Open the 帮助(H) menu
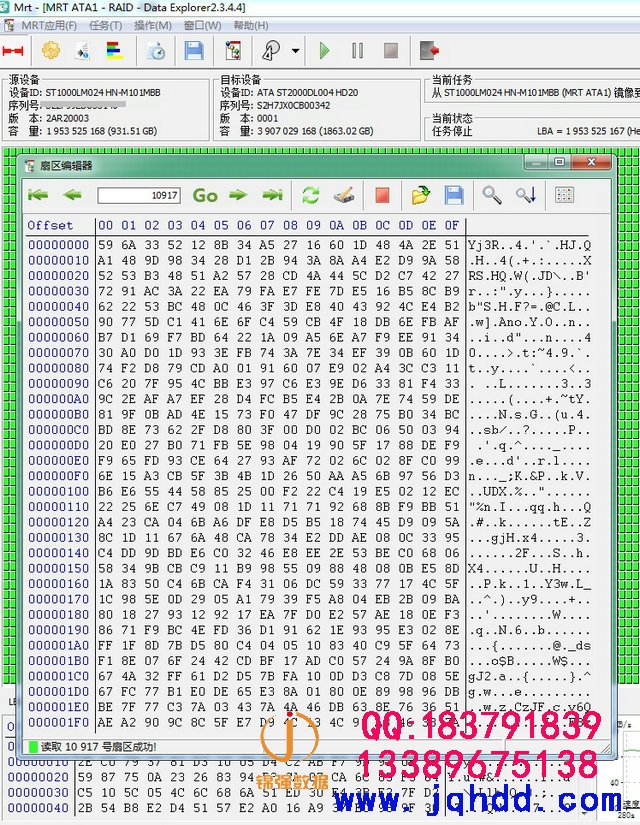 click(251, 25)
